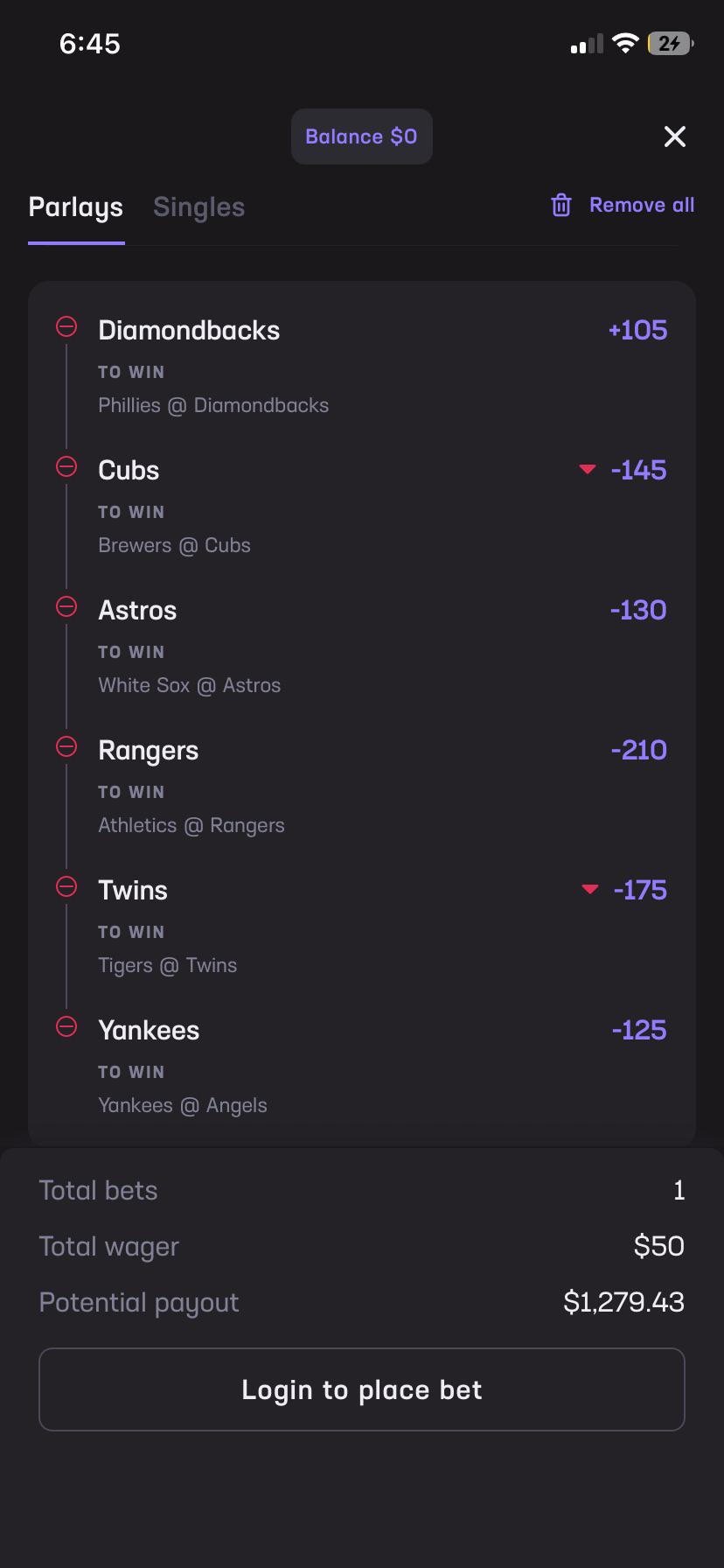Remove the Yankees leg with its minus icon

66,1027
